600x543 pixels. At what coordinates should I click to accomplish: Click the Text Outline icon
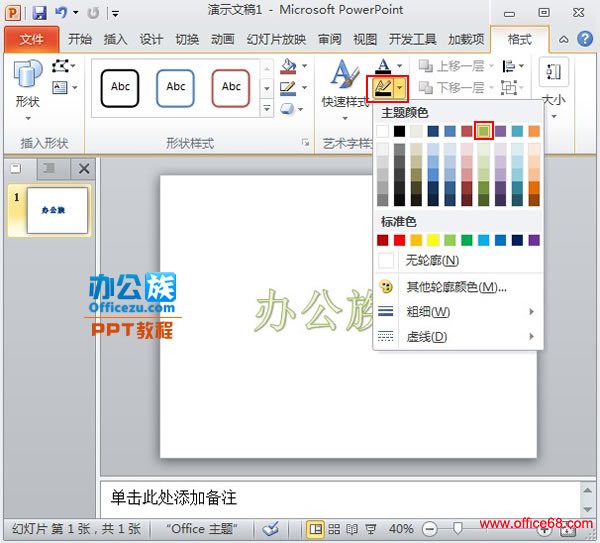(383, 89)
